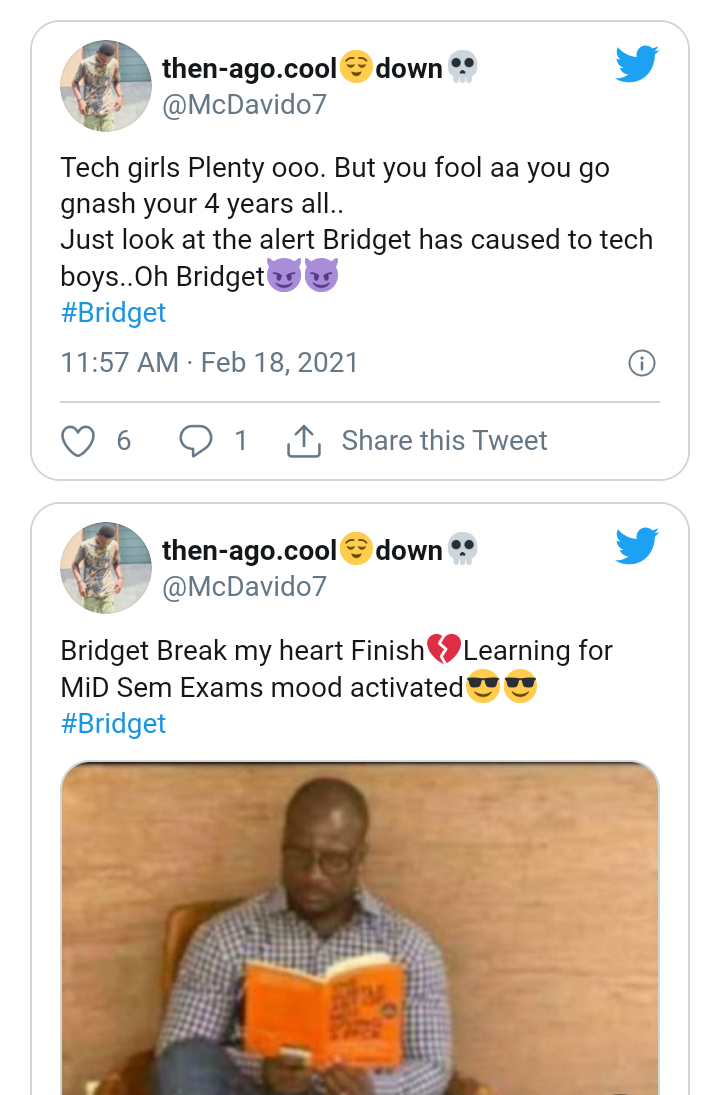The image size is (720, 1095).
Task: Open the tweet info circle icon
Action: pyautogui.click(x=641, y=363)
